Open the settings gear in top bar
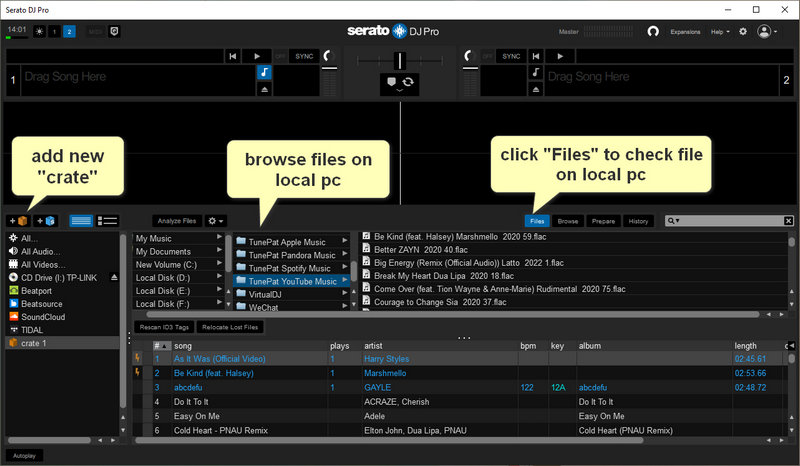Viewport: 800px width, 466px height. click(x=743, y=32)
